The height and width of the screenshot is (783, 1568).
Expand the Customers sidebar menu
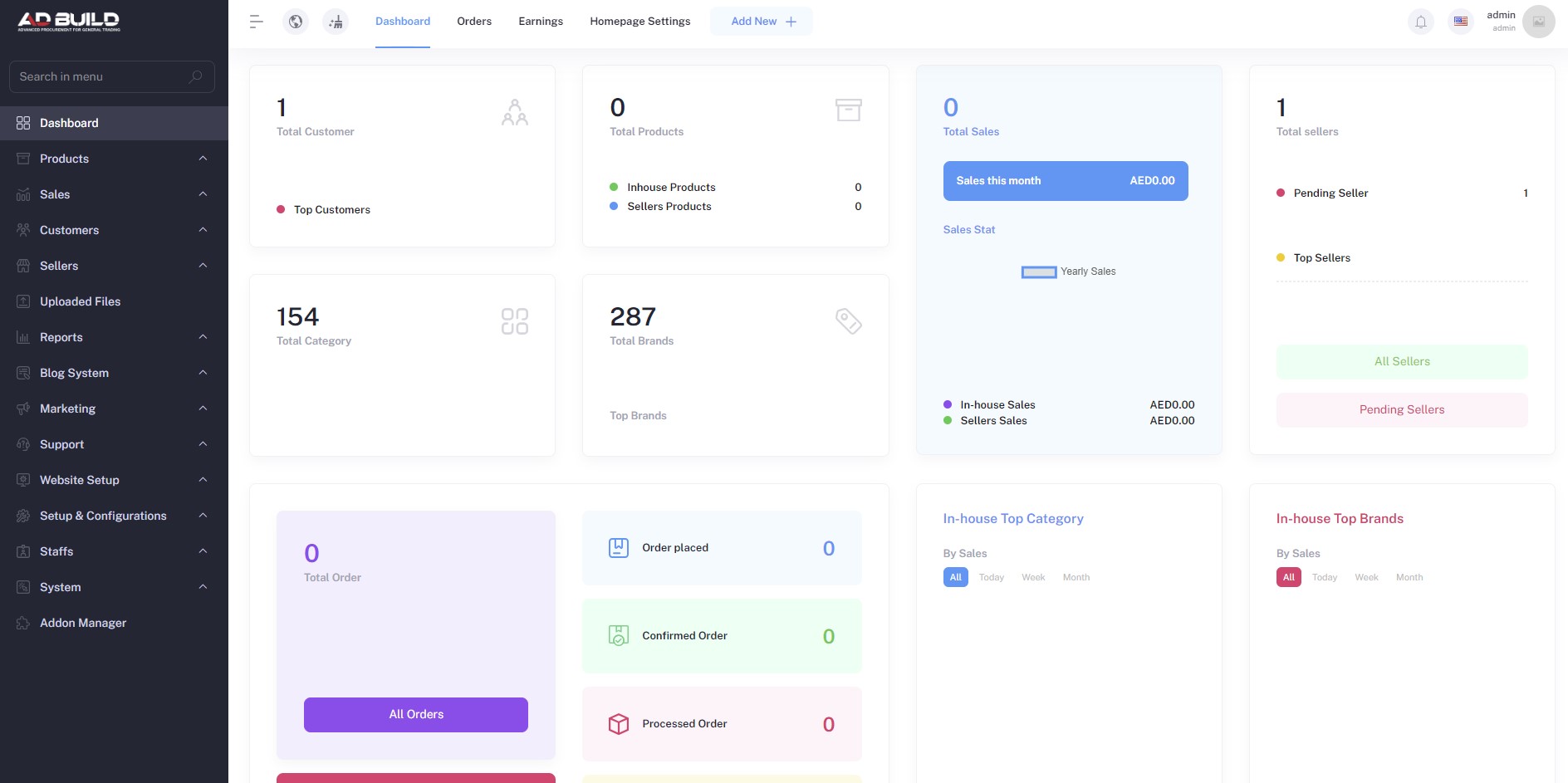click(x=114, y=230)
